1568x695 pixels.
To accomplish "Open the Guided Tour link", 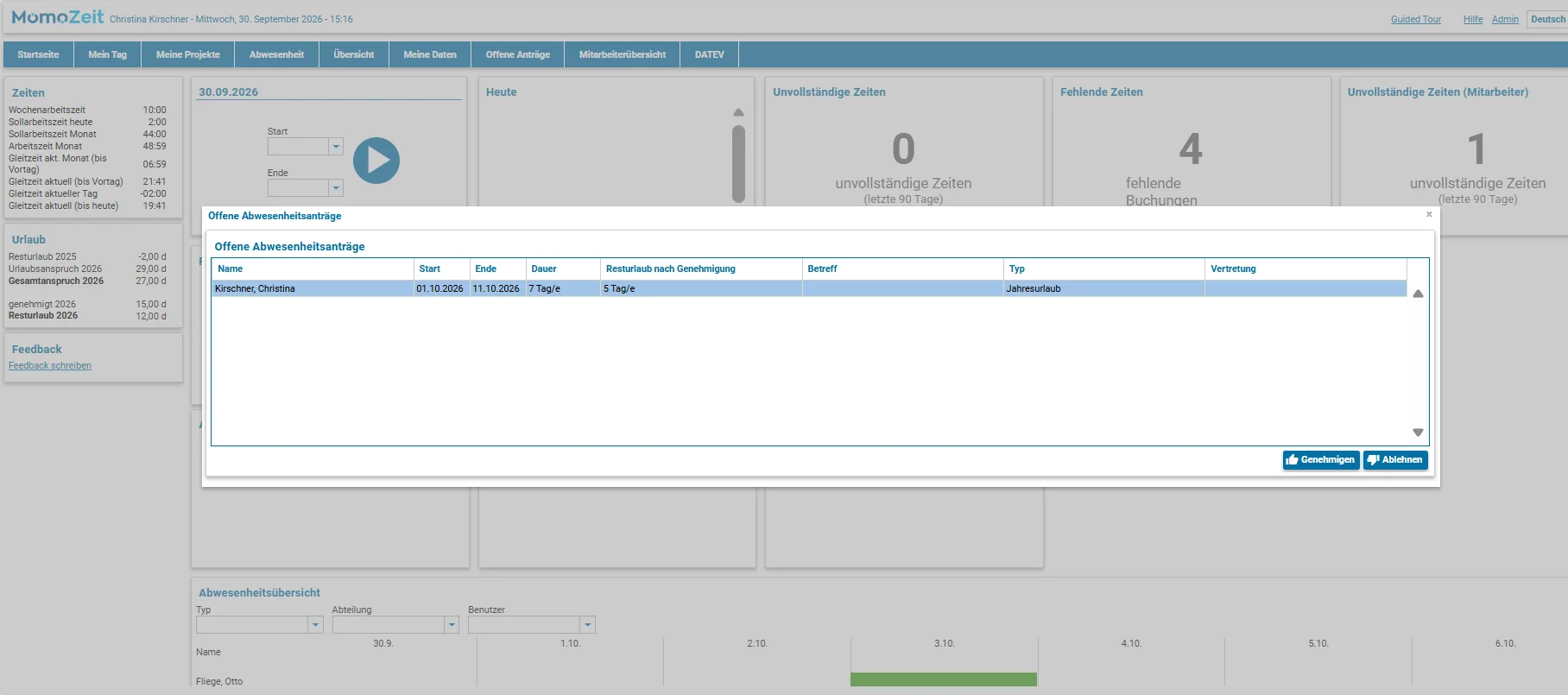I will point(1416,19).
